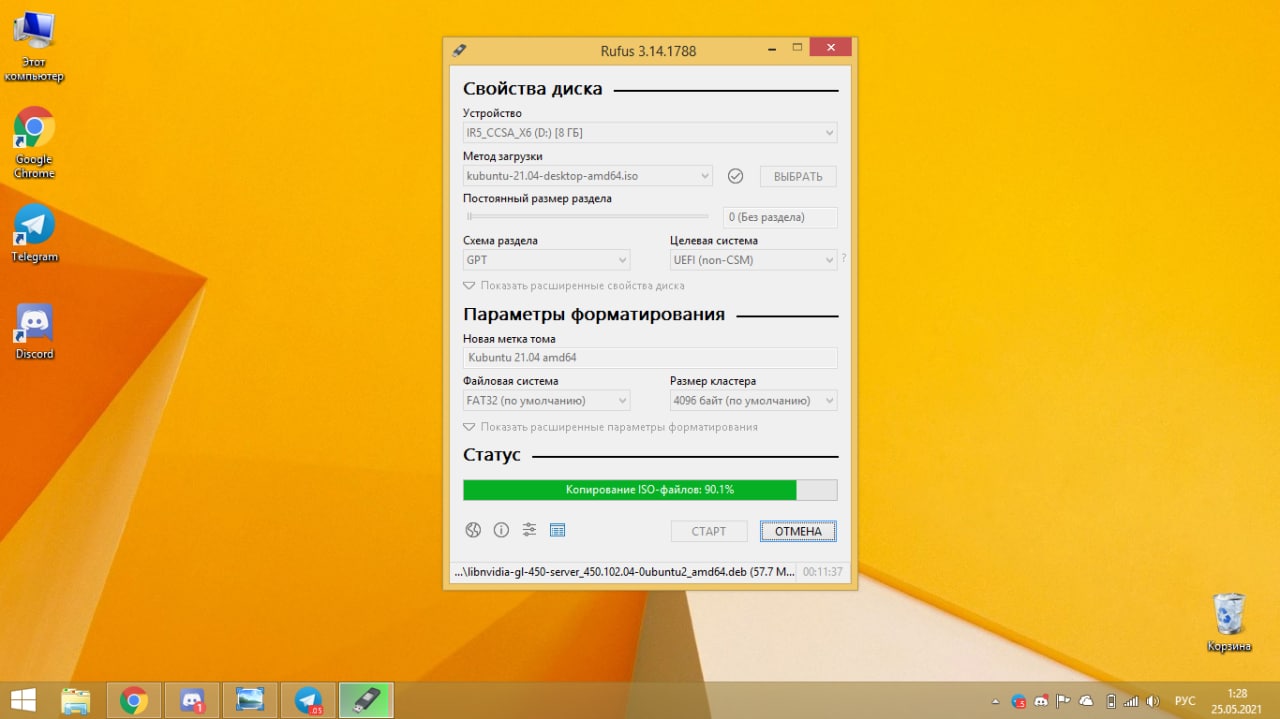The width and height of the screenshot is (1280, 719).
Task: Switch to Telegram in taskbar
Action: [308, 700]
